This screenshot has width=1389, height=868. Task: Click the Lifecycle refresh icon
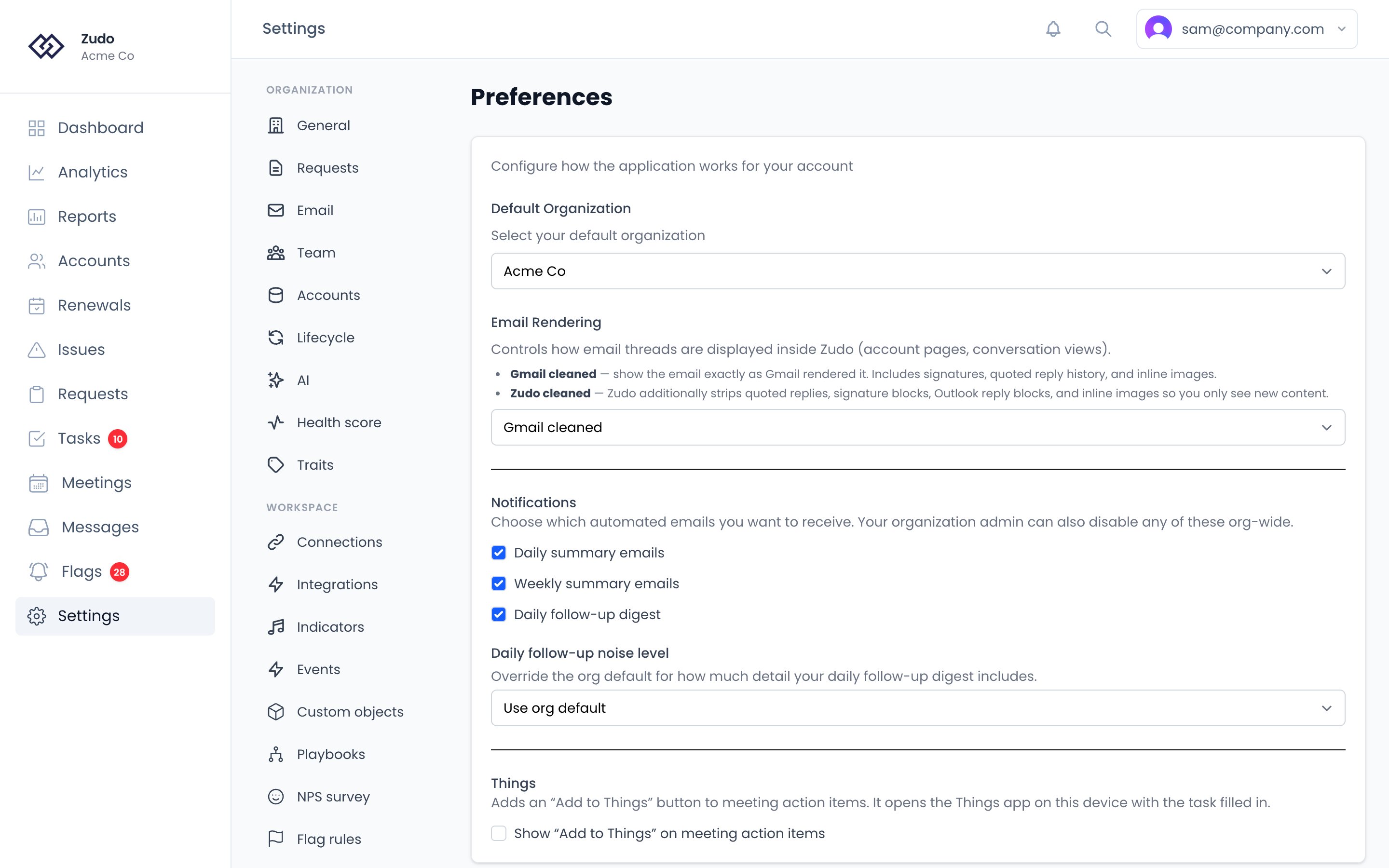[x=276, y=338]
